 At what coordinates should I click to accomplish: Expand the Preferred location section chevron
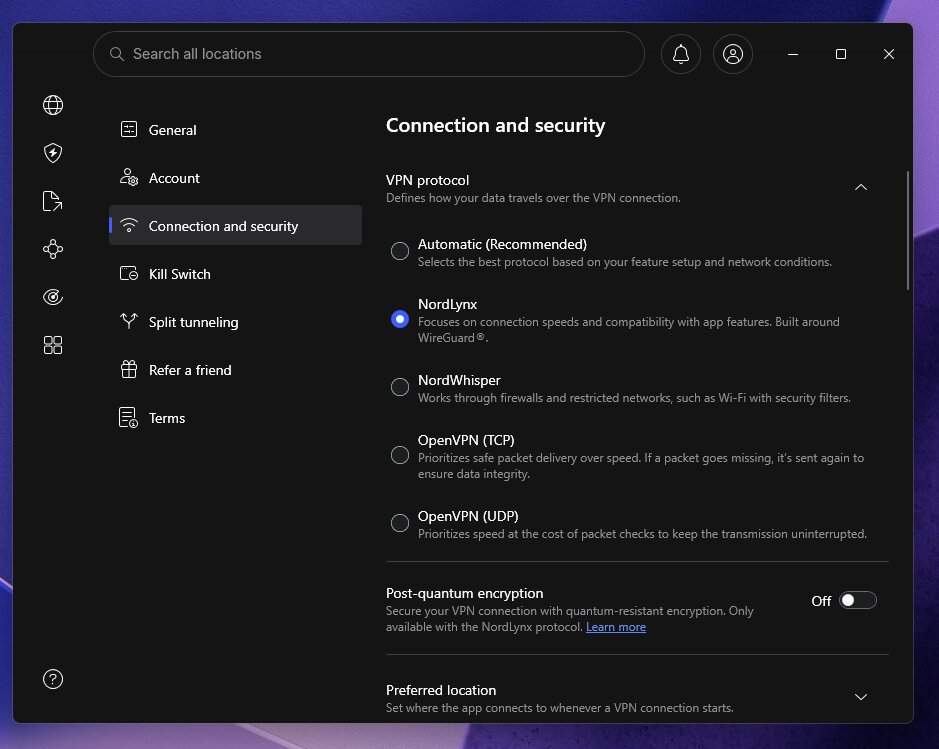tap(861, 697)
